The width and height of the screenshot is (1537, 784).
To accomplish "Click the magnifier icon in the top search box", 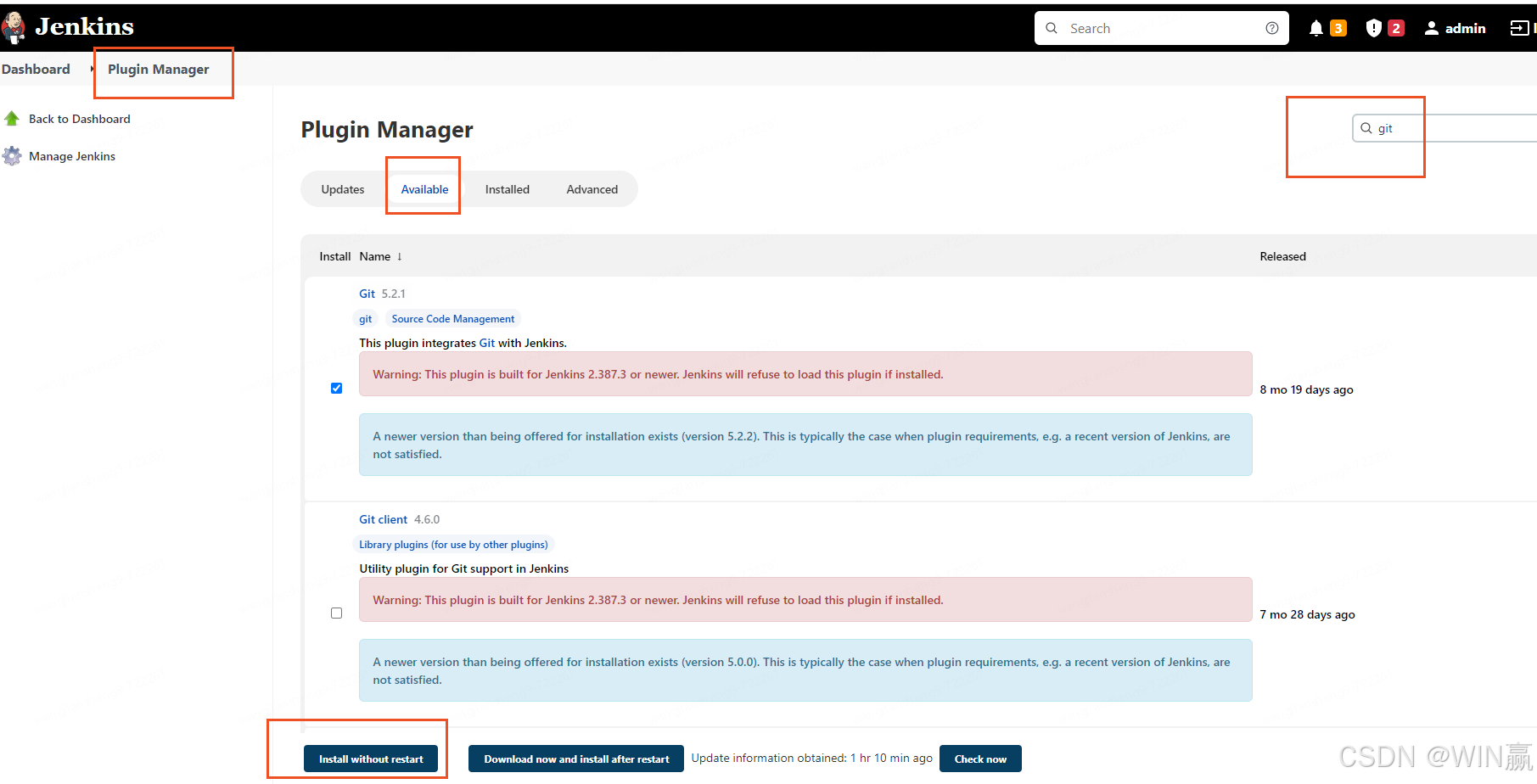I will click(x=1052, y=28).
